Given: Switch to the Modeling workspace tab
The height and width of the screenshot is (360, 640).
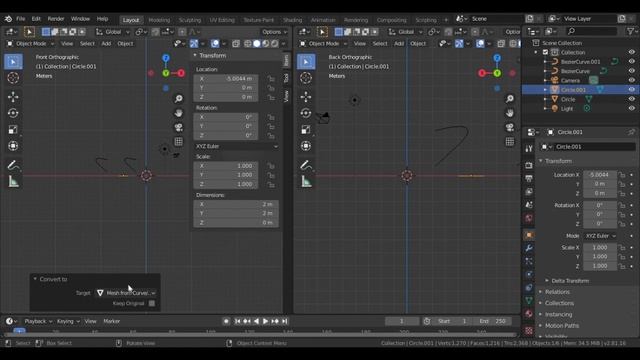Looking at the screenshot, I should click(159, 20).
